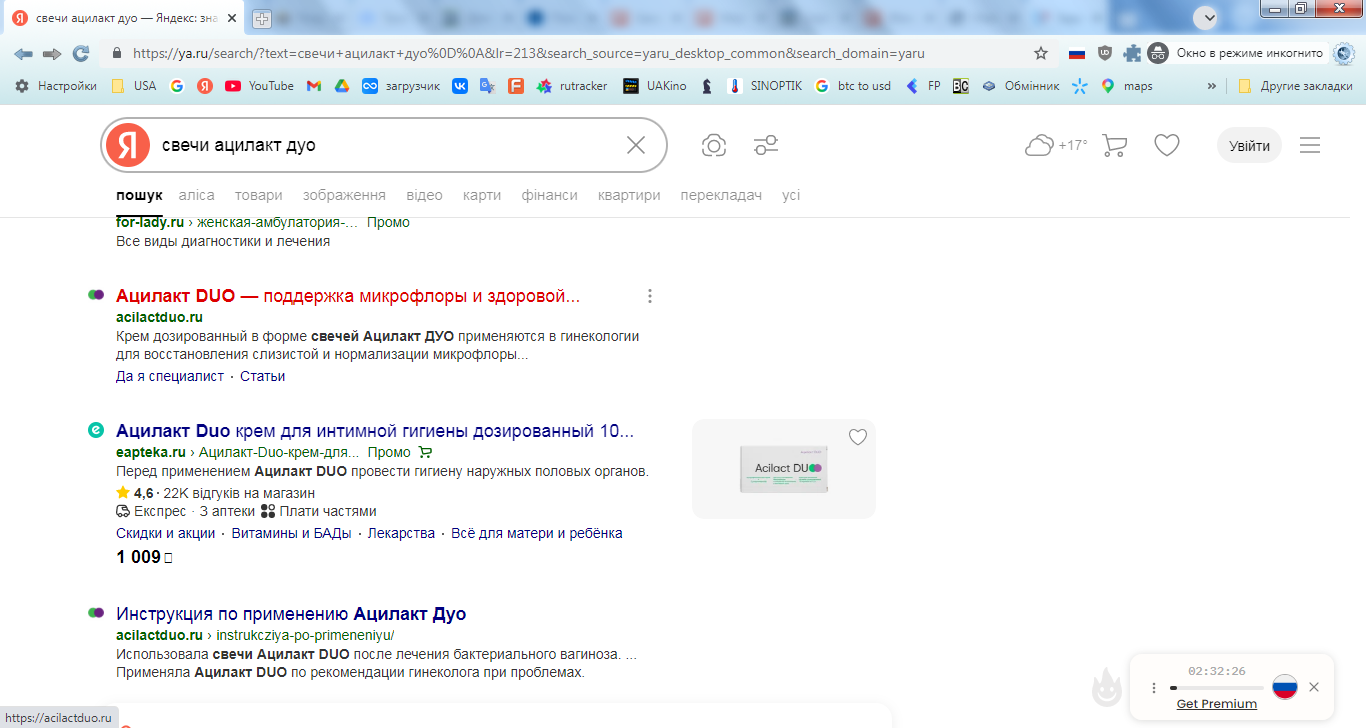1366x728 pixels.
Task: Open the Extensions puzzle piece menu
Action: (x=1132, y=53)
